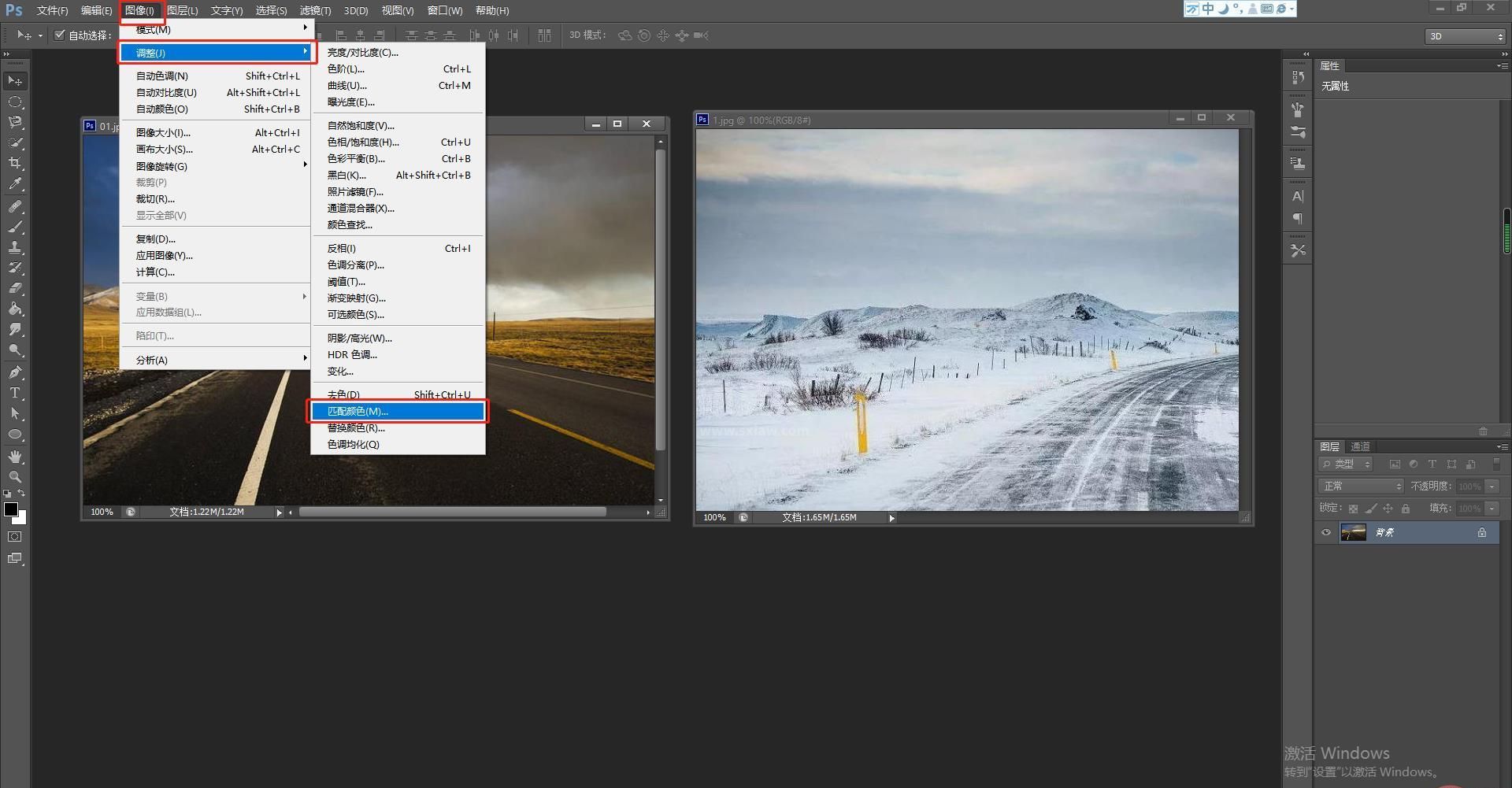The image size is (1512, 788).
Task: Select the Eyedropper tool
Action: (x=15, y=184)
